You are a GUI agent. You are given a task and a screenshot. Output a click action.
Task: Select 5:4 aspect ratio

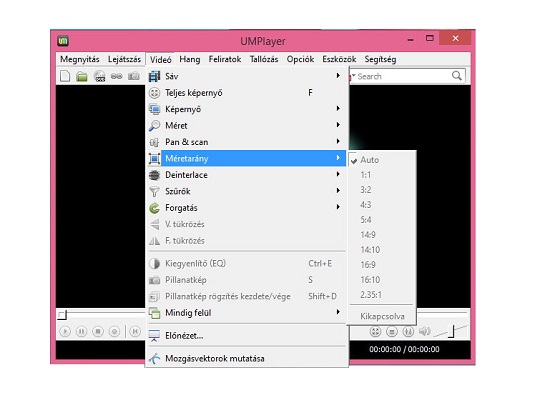click(382, 220)
